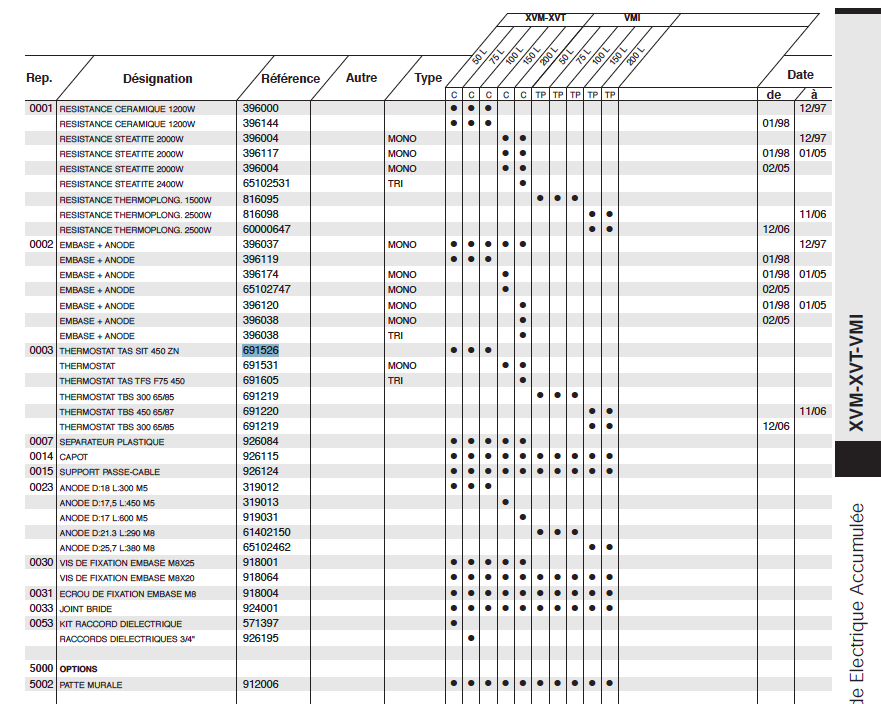This screenshot has width=881, height=704.
Task: Select reference number 396174
Action: click(261, 274)
